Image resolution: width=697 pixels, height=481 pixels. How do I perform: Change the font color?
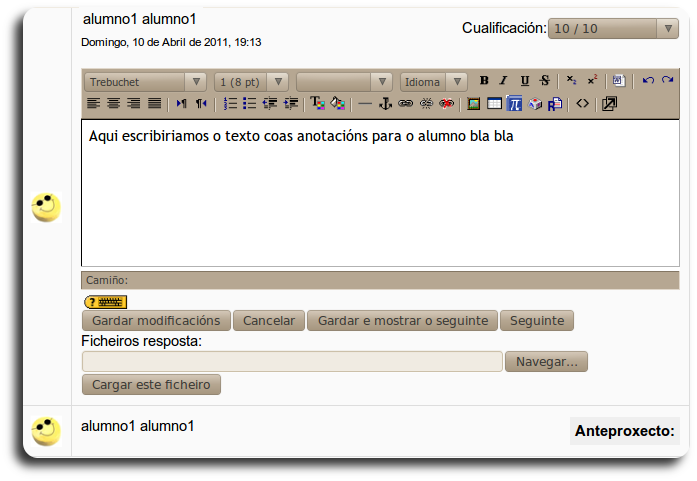317,104
